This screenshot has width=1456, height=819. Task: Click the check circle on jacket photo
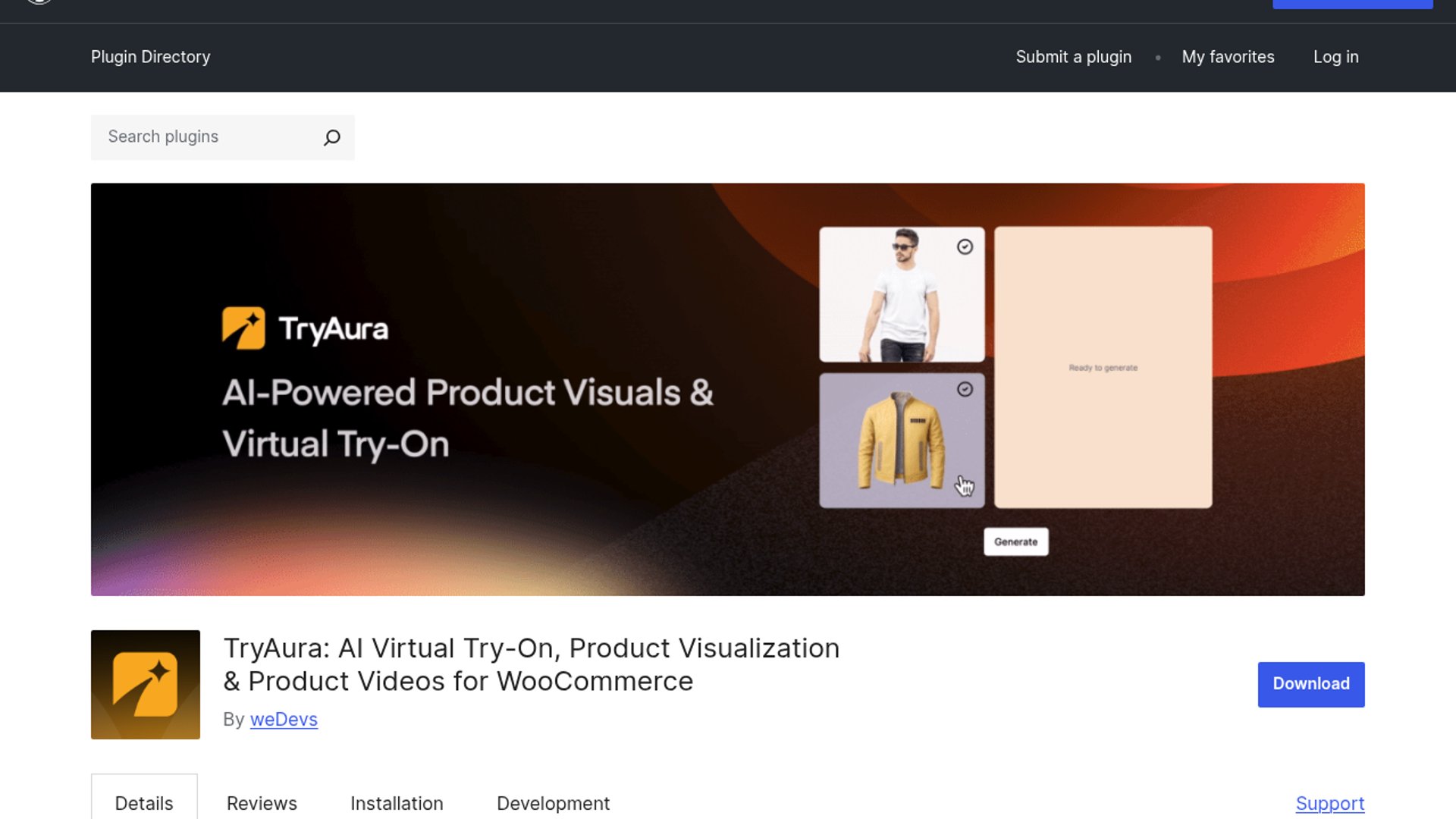click(x=965, y=389)
